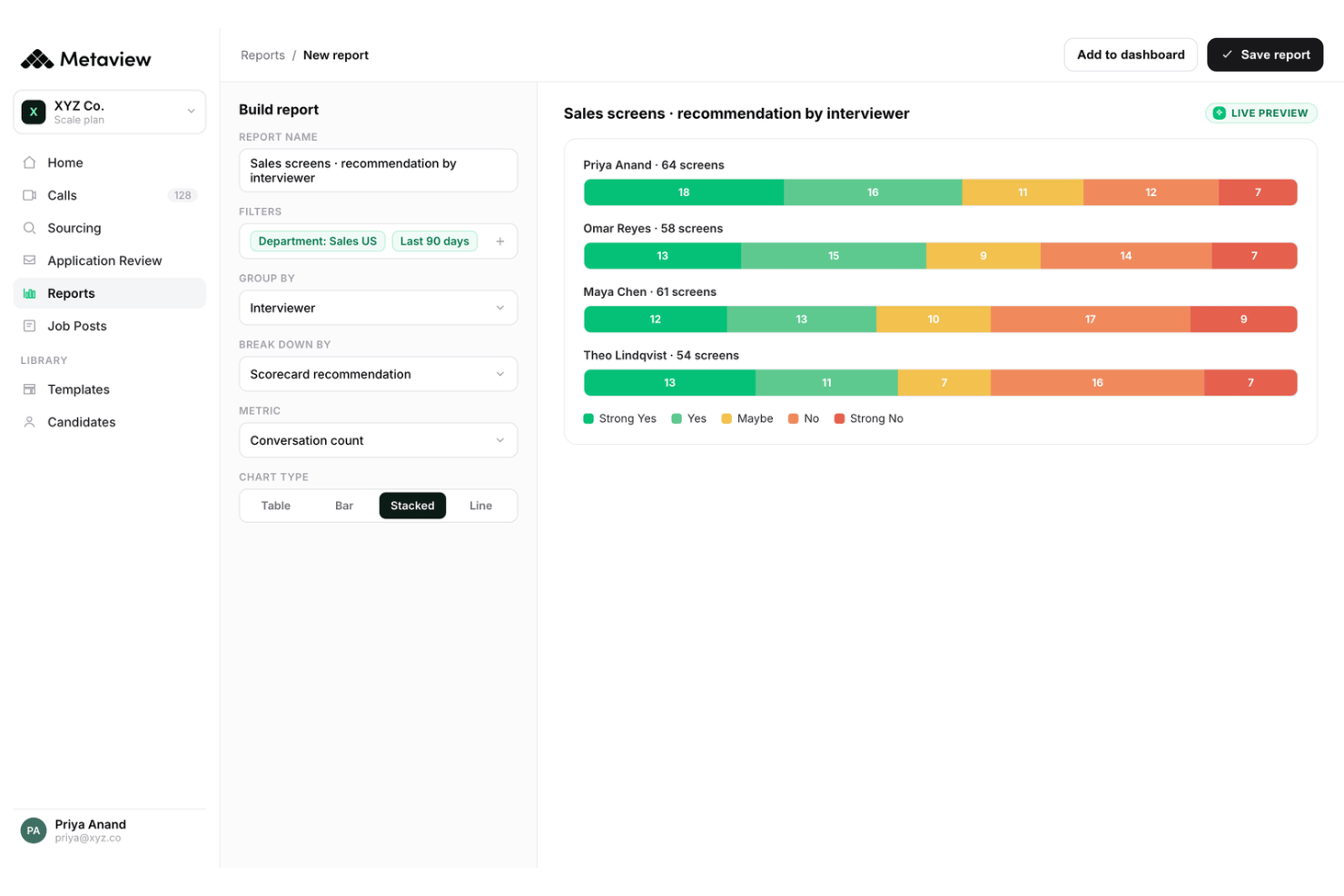The image size is (1344, 896).
Task: Click Omar Reyes' No segment 14
Action: (x=1126, y=256)
